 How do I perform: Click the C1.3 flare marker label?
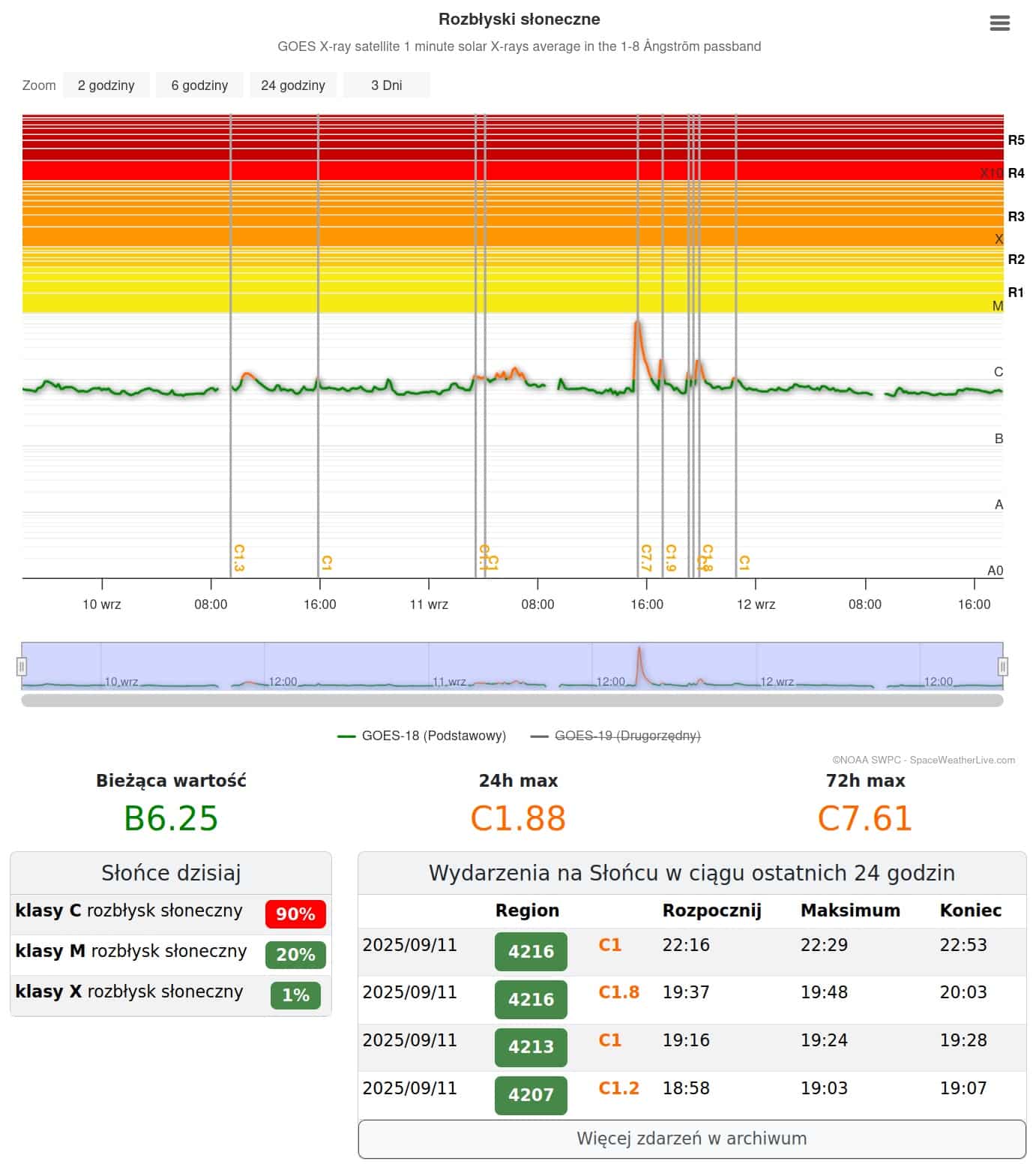[239, 558]
